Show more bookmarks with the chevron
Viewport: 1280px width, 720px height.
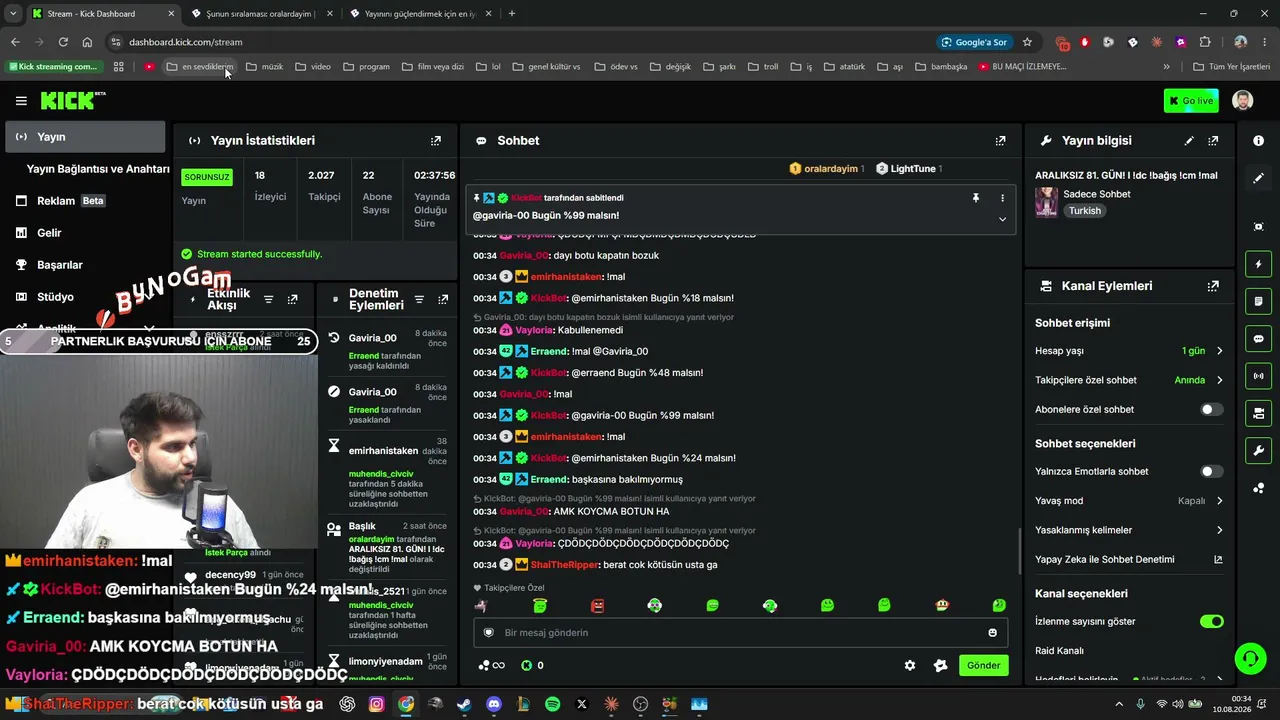click(x=1166, y=67)
